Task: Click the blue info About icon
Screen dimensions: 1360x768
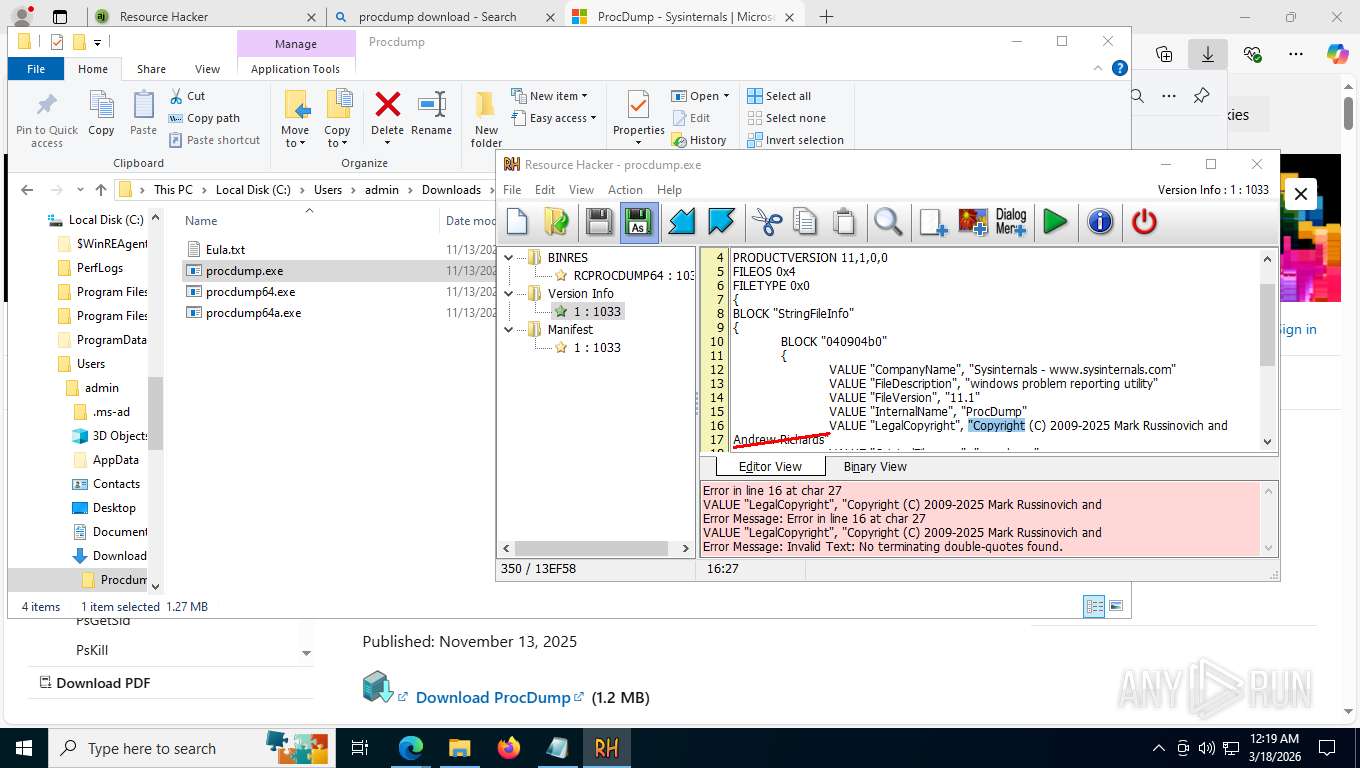Action: (x=1100, y=222)
